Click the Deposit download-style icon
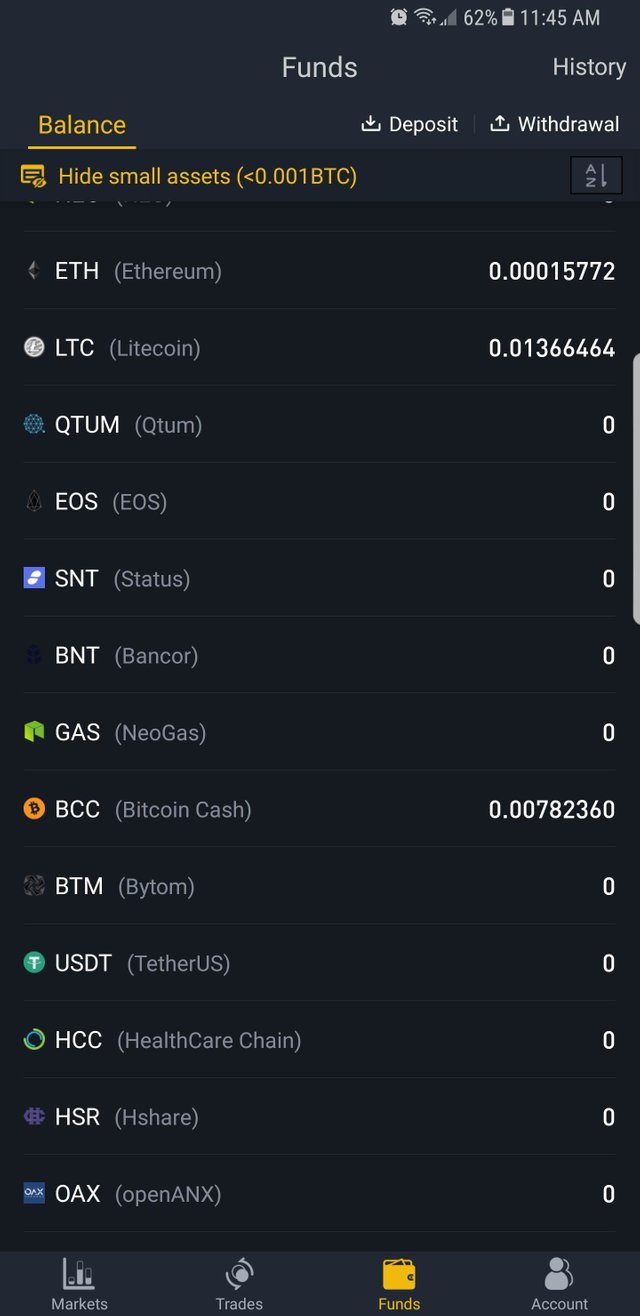 click(371, 124)
